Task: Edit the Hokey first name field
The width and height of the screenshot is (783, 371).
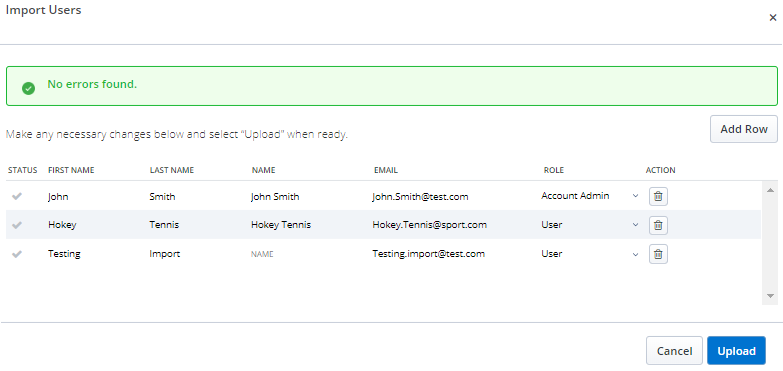Action: point(95,225)
